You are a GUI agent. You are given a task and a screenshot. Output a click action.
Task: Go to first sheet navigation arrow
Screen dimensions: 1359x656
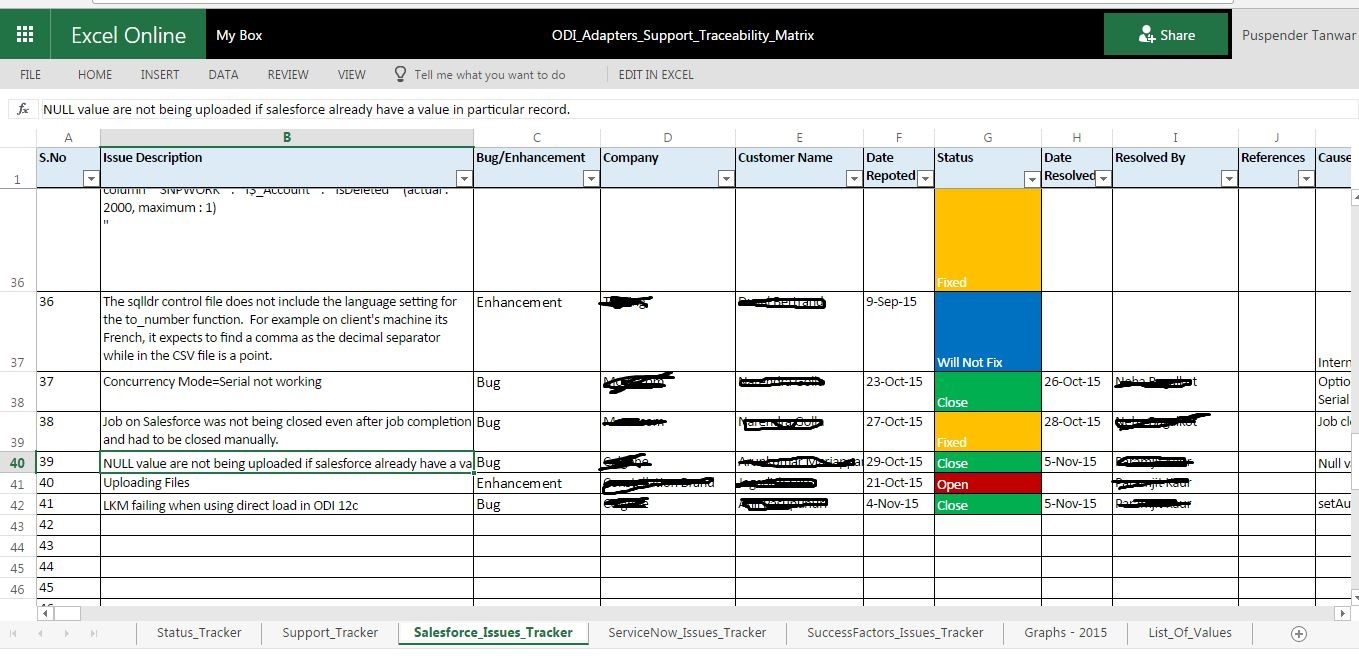point(14,633)
